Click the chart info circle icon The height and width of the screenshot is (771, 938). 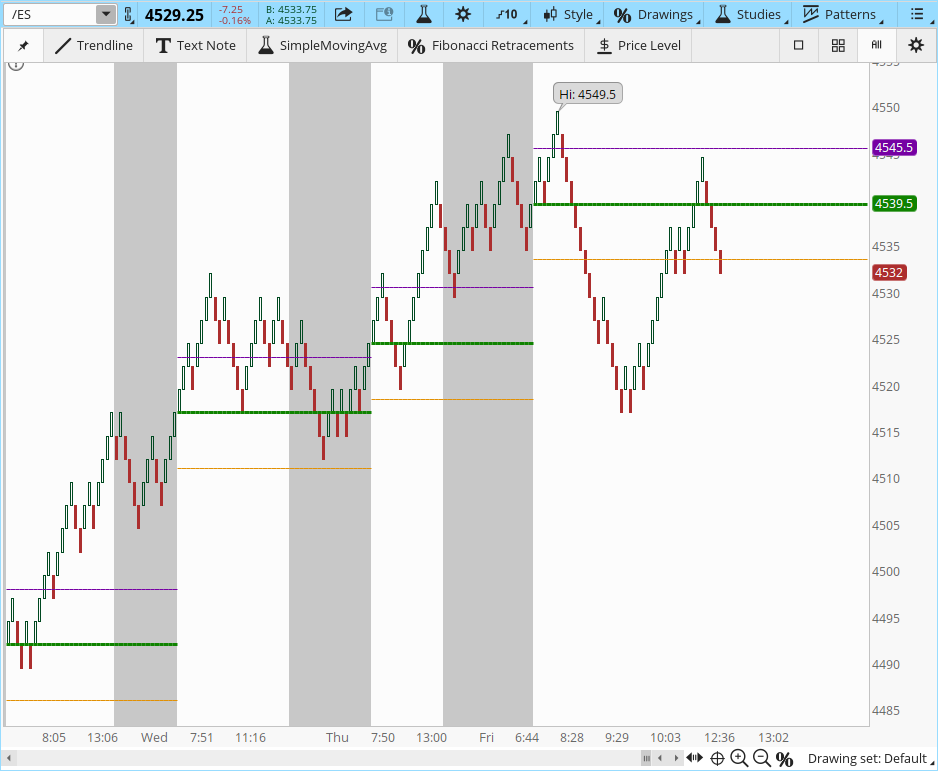(x=16, y=65)
